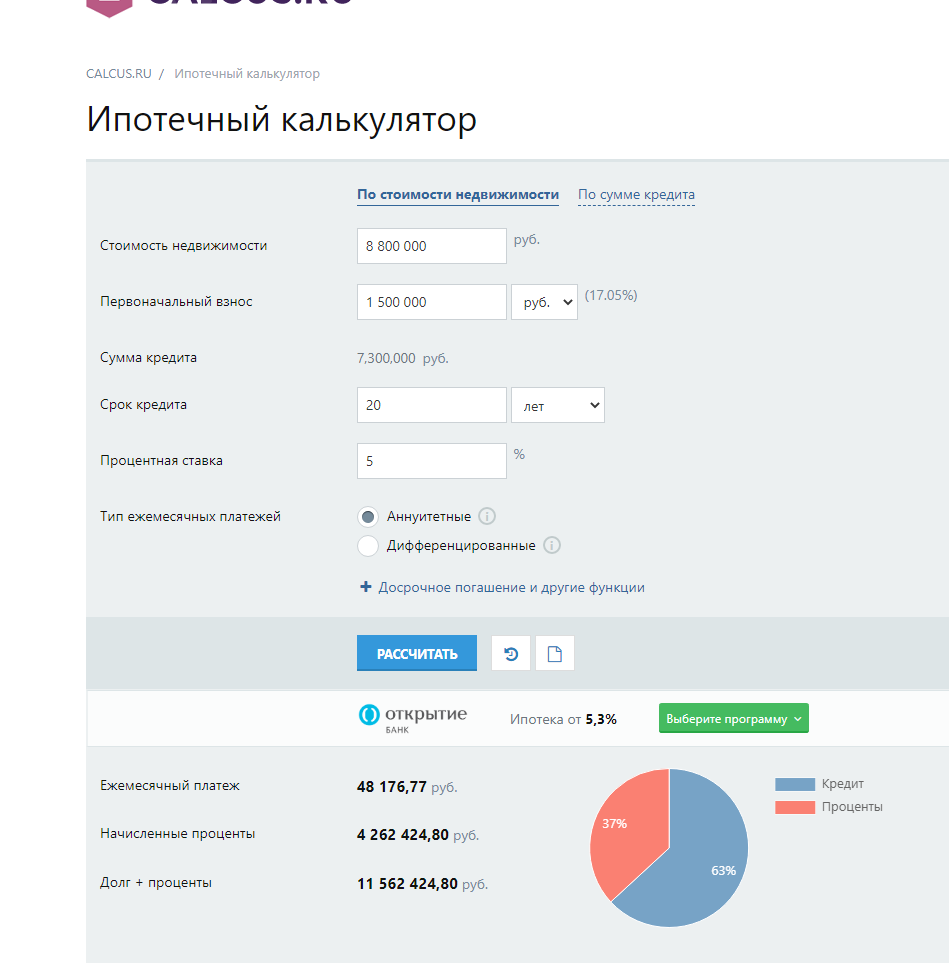Click info icon next to Дифференцированные
The image size is (949, 963).
(552, 546)
